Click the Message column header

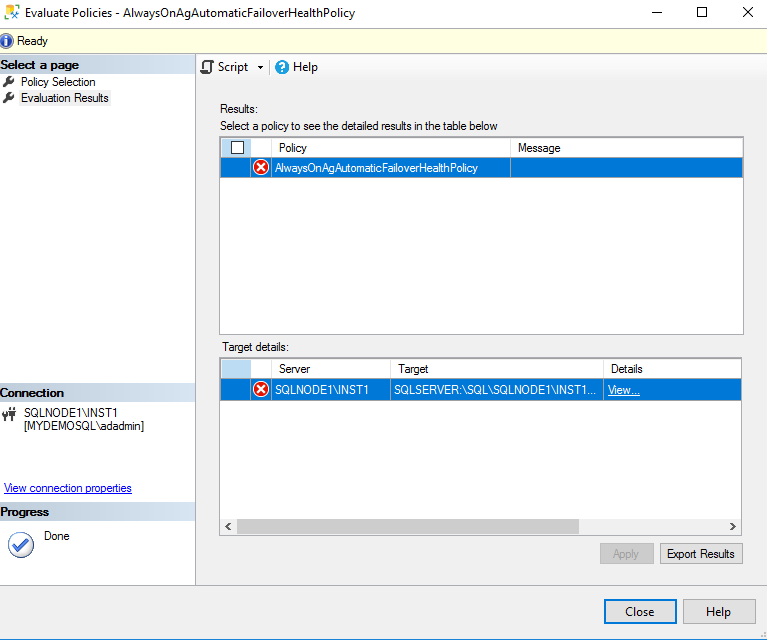(626, 148)
